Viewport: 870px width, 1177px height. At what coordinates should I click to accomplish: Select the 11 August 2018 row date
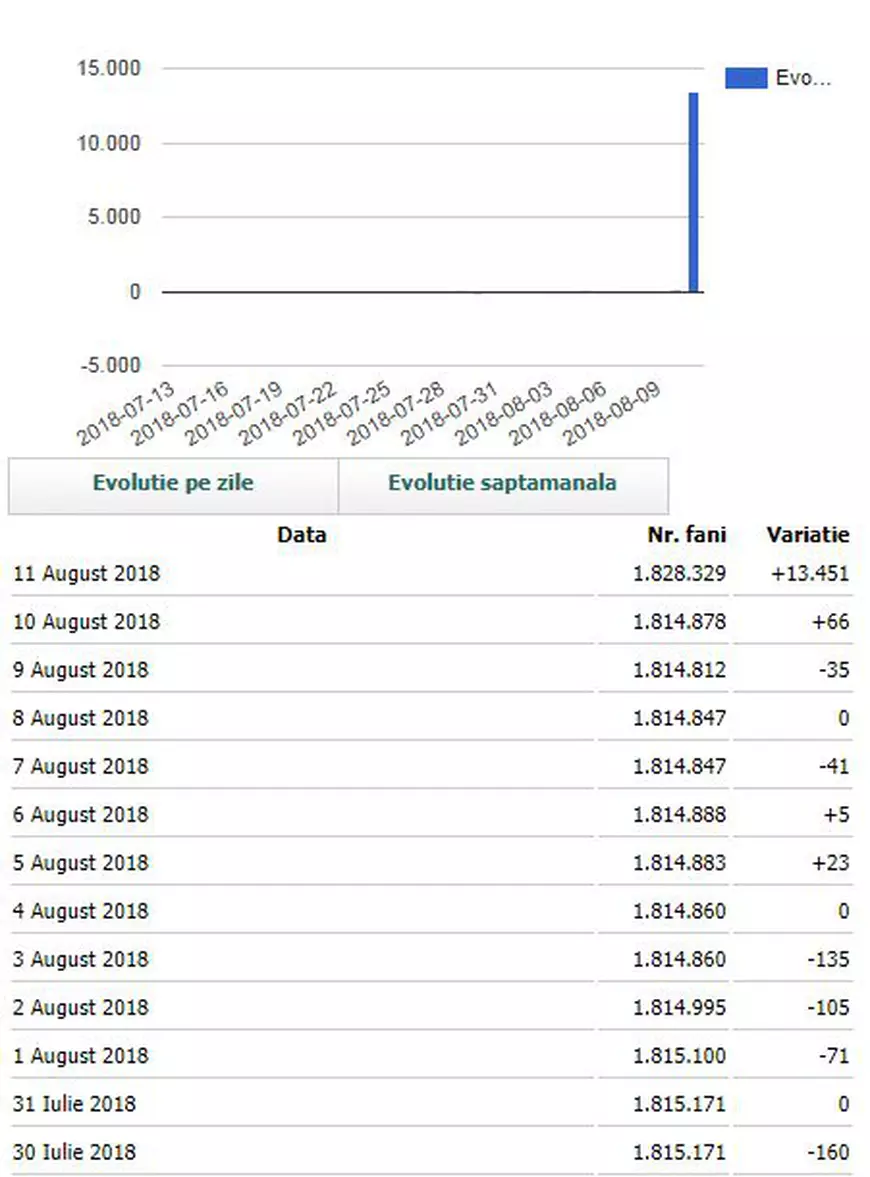tap(86, 574)
